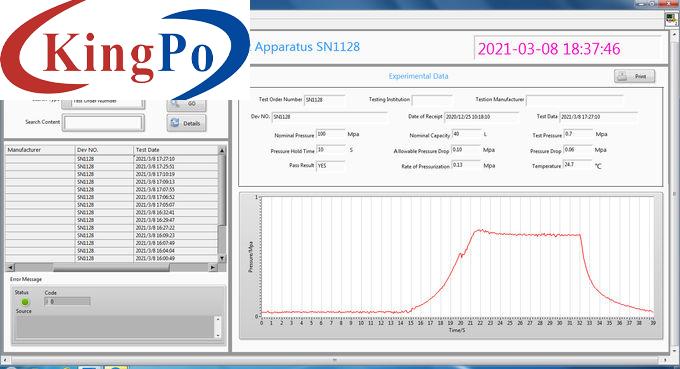Click the Test Order Number field

click(325, 100)
